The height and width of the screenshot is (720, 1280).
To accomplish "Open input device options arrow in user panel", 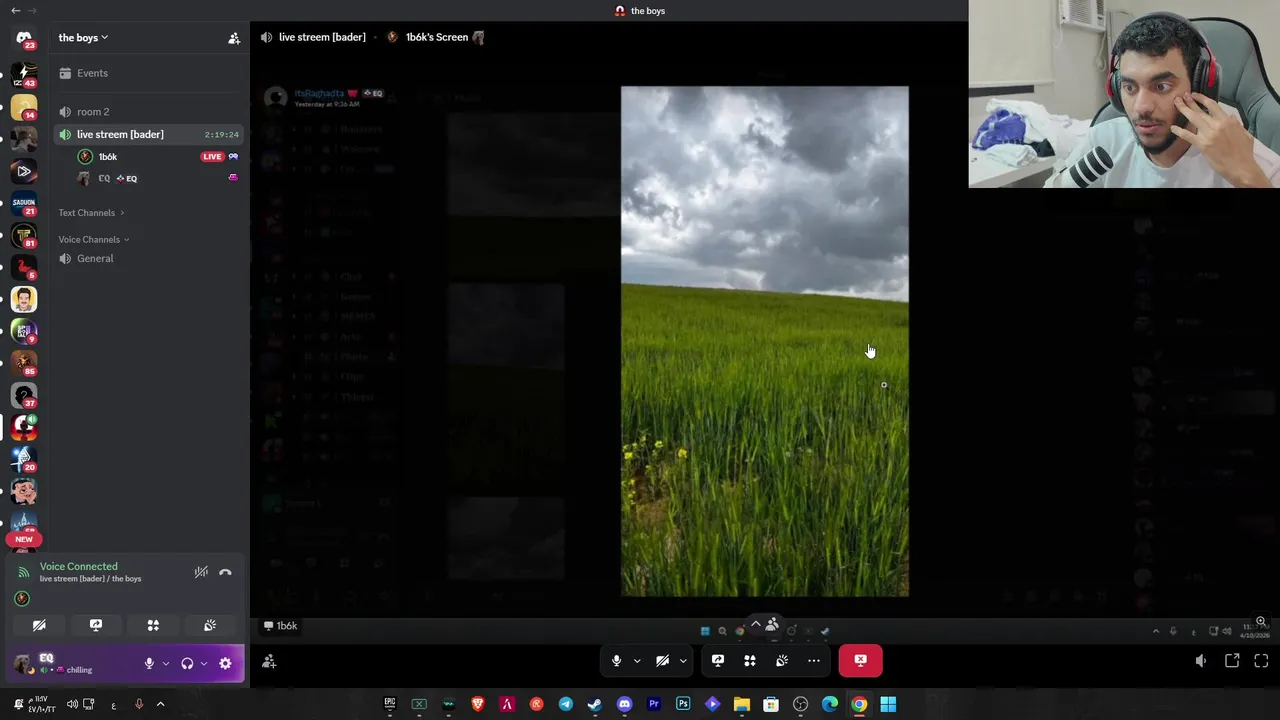I will click(165, 664).
